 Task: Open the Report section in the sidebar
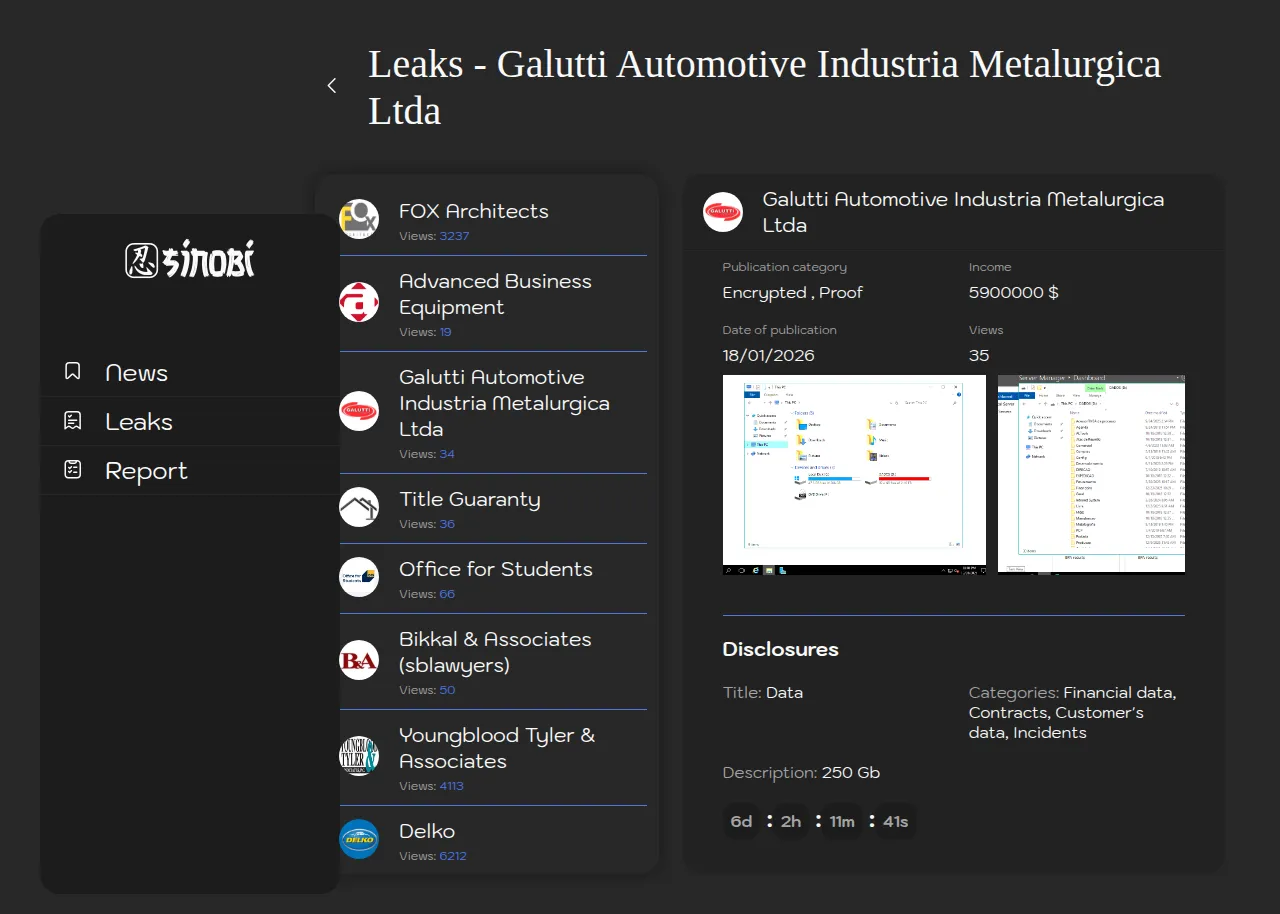tap(146, 471)
